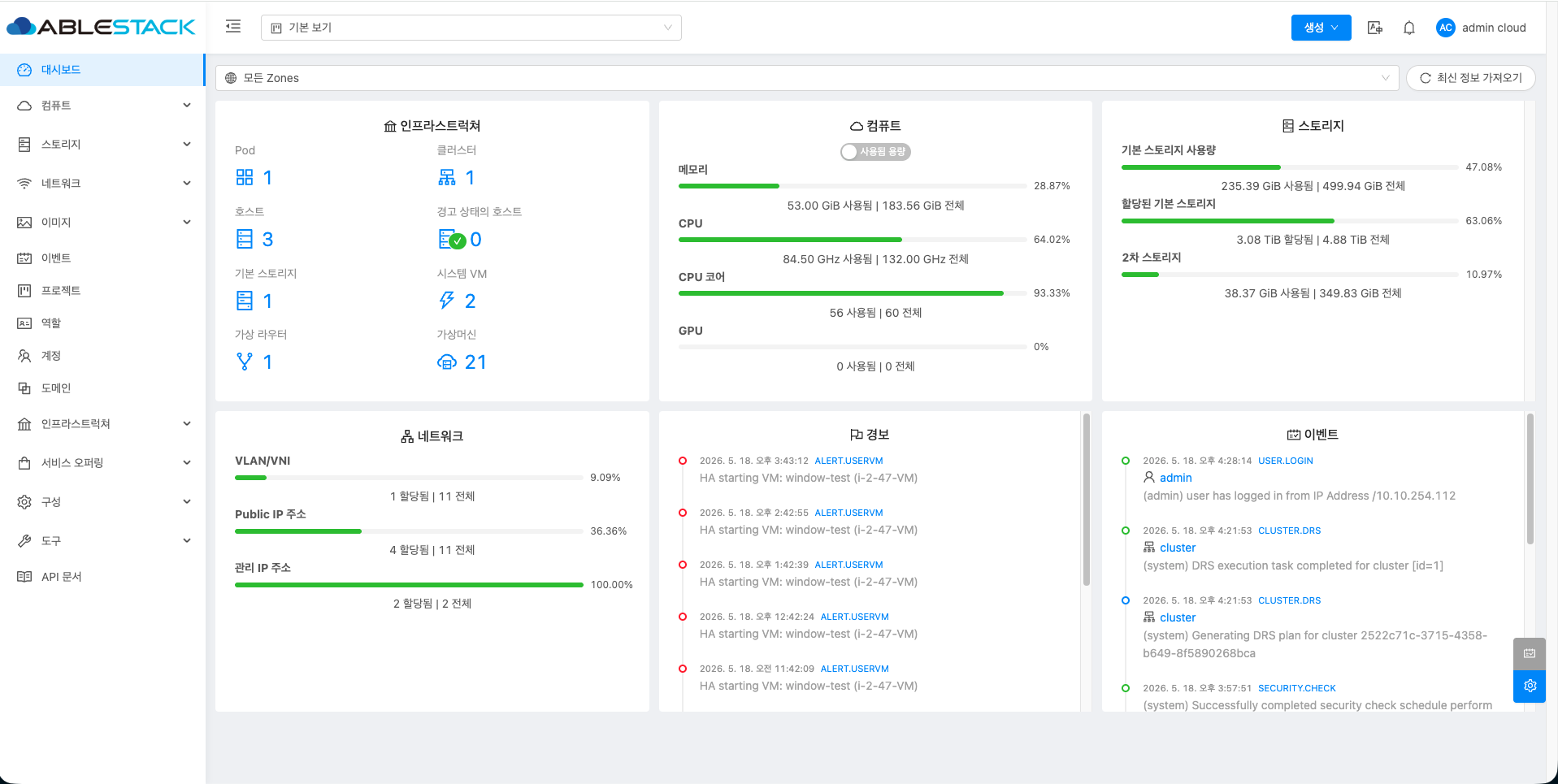Viewport: 1558px width, 784px height.
Task: Click the settings gear floating button
Action: pos(1530,686)
